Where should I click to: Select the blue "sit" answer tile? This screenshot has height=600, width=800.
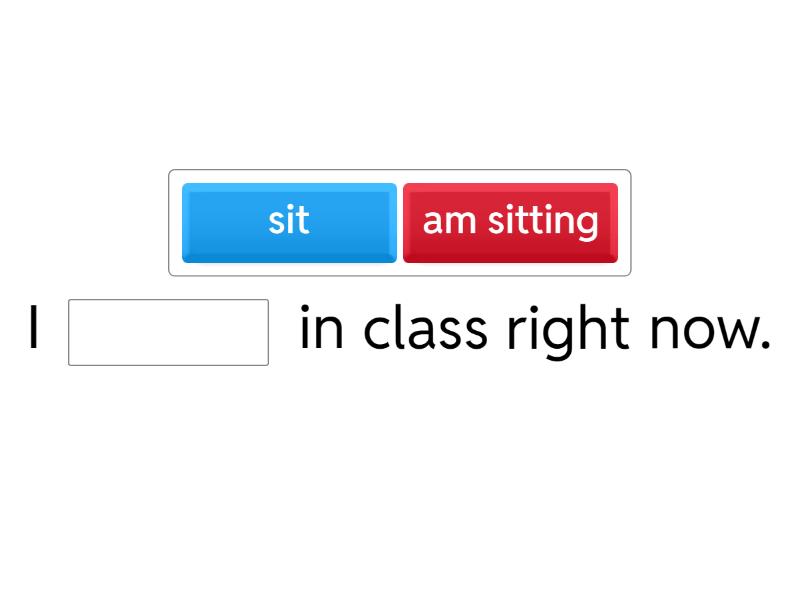(289, 222)
